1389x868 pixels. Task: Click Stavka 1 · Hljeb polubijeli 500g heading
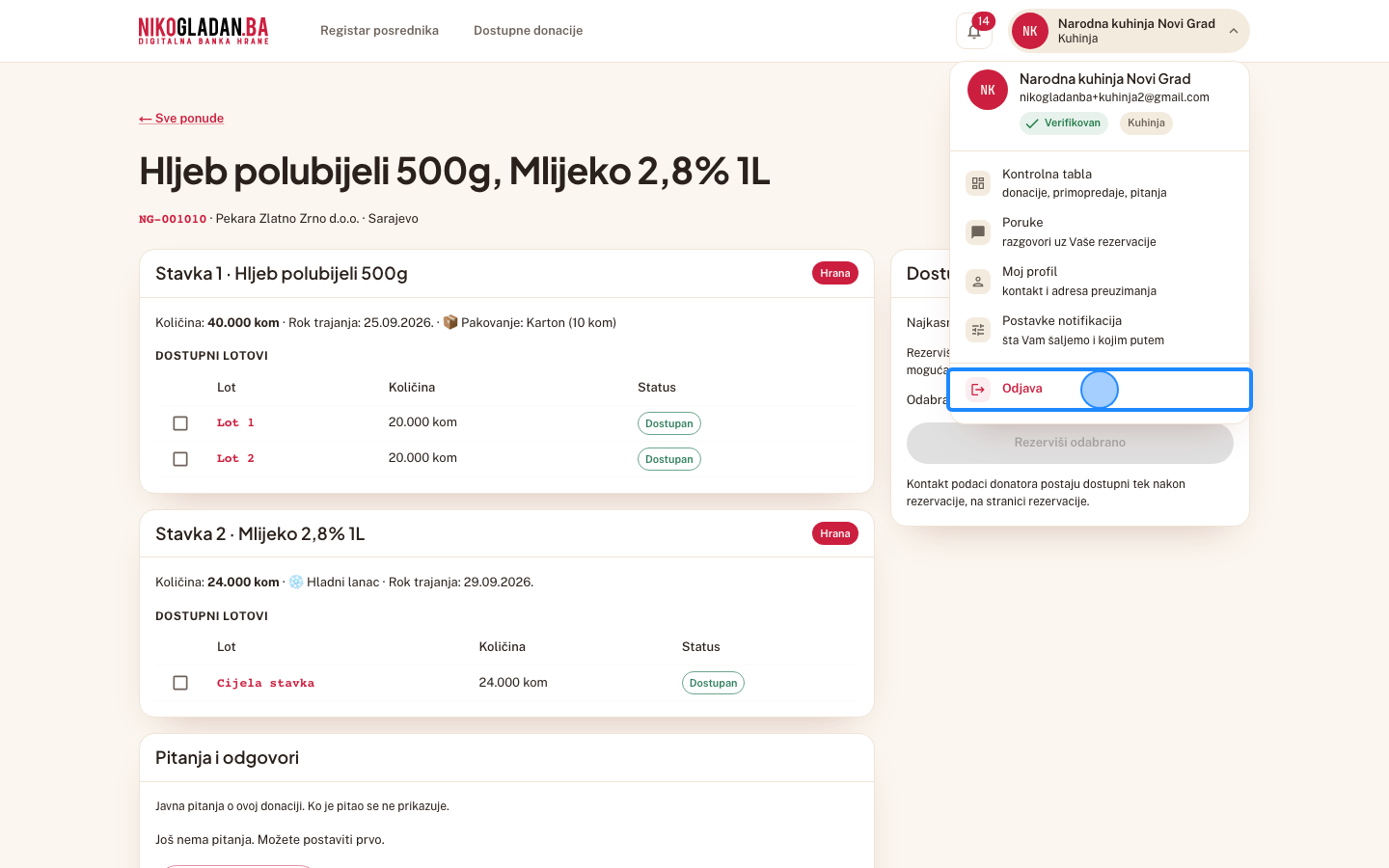point(282,274)
